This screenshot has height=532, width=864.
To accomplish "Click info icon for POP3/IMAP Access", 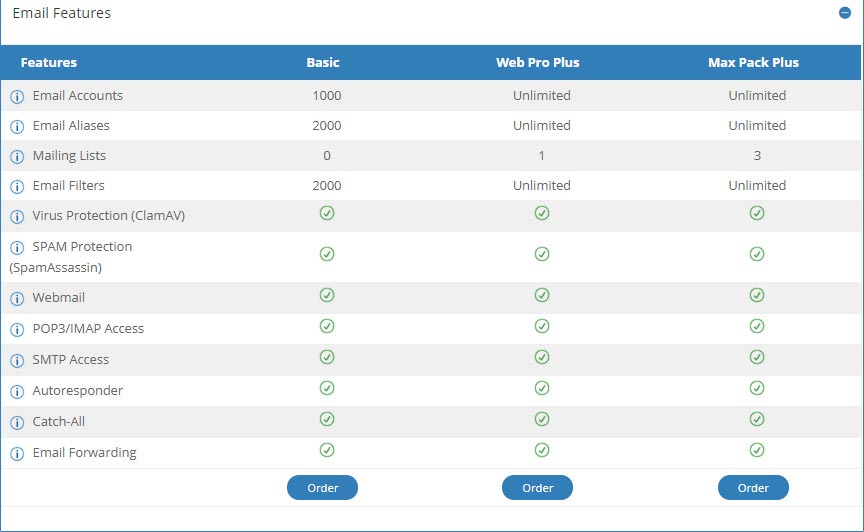I will 17,330.
